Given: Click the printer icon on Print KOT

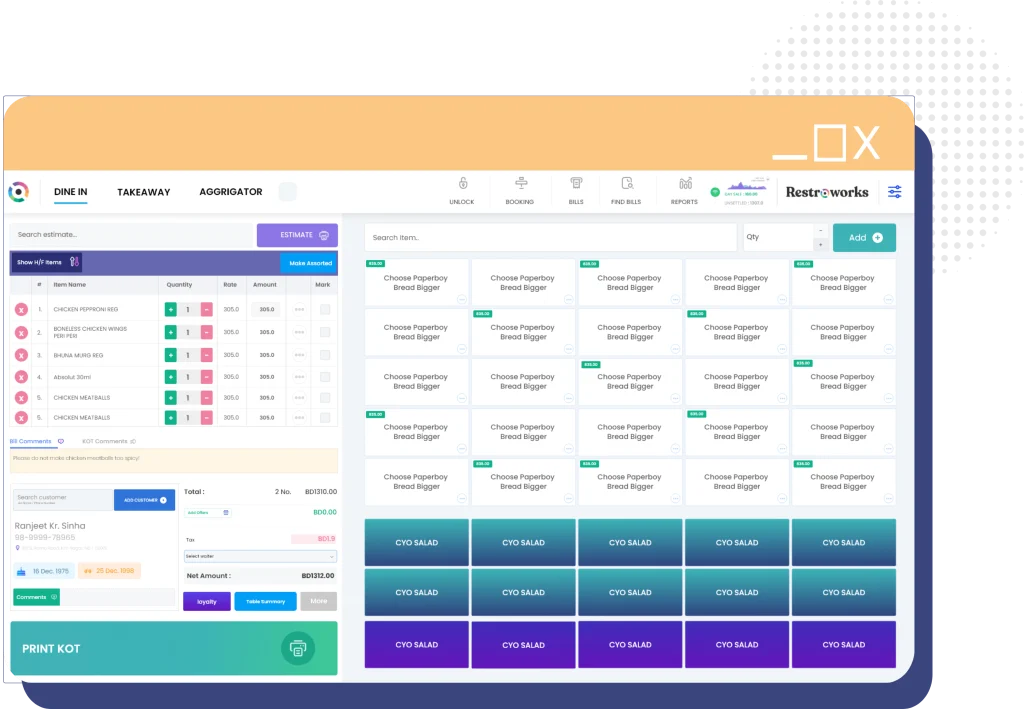Looking at the screenshot, I should pos(297,648).
